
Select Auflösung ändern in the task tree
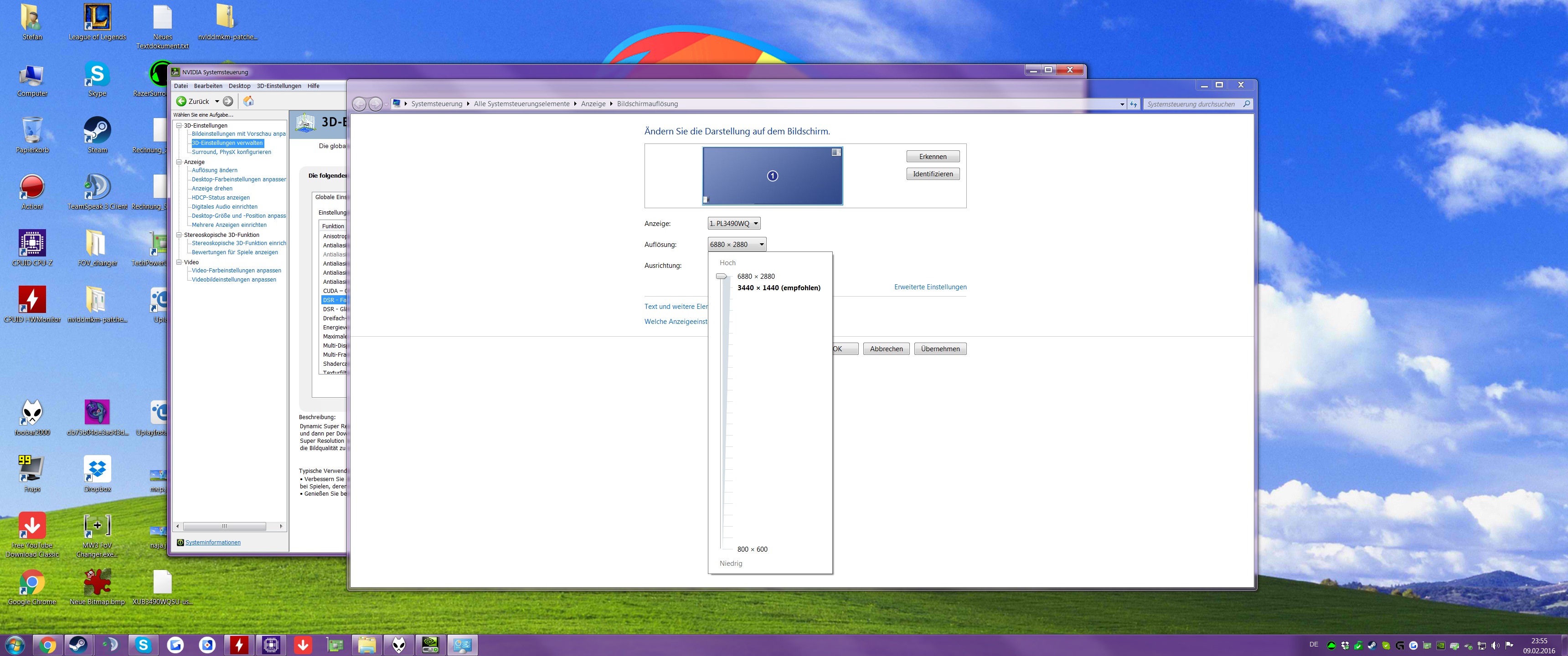(214, 170)
